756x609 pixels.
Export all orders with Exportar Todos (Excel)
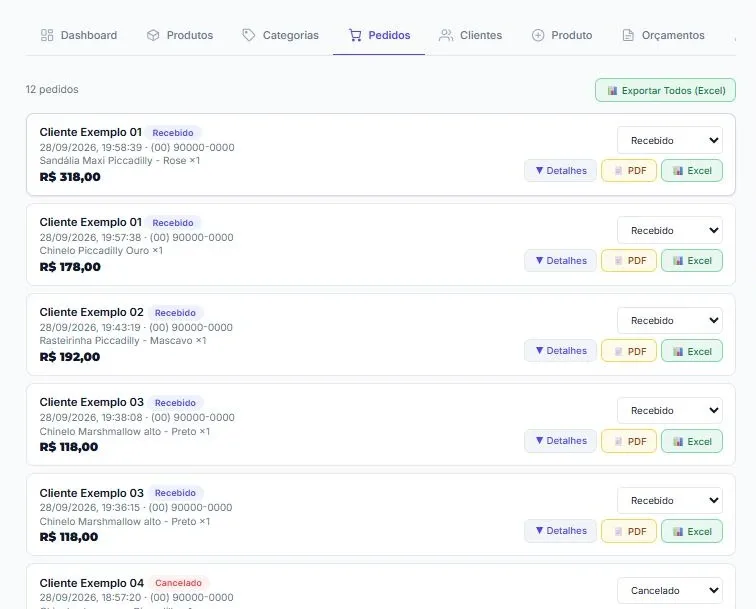665,90
